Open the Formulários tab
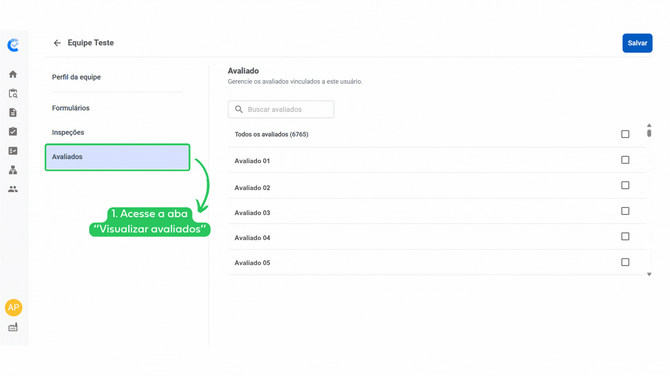The image size is (670, 376). (71, 108)
